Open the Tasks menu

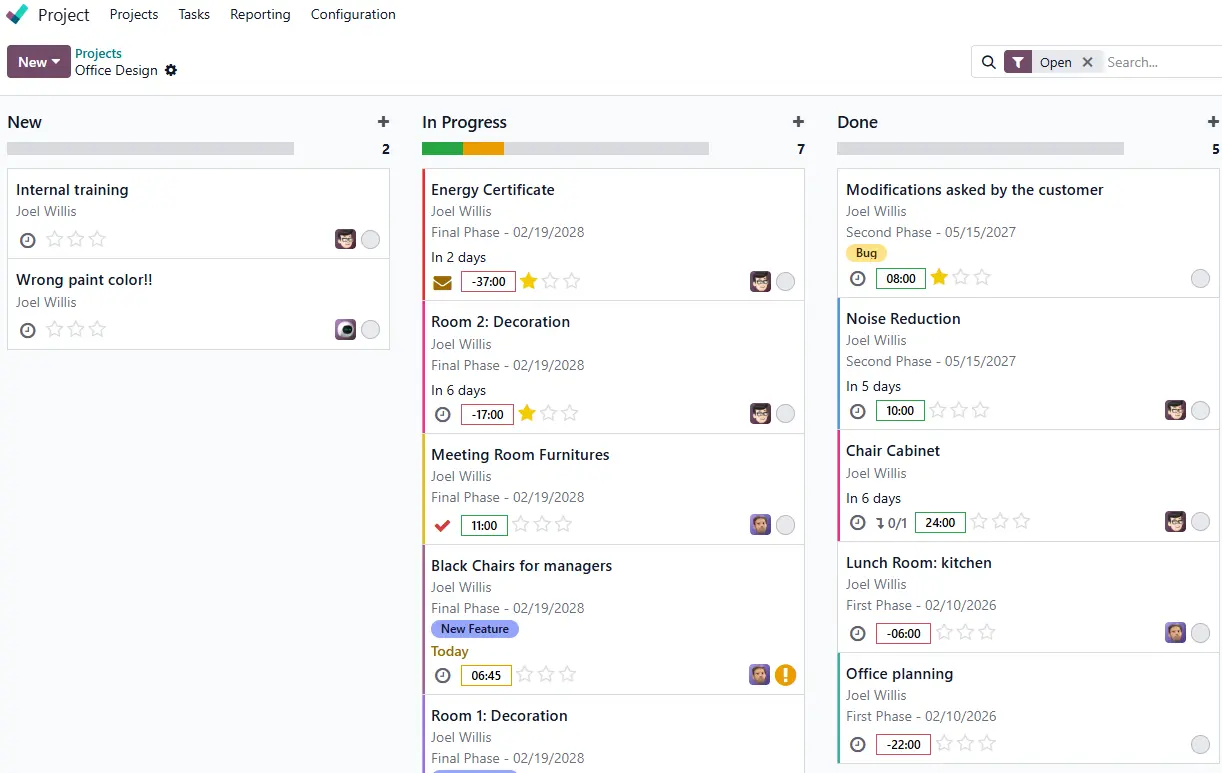tap(194, 15)
